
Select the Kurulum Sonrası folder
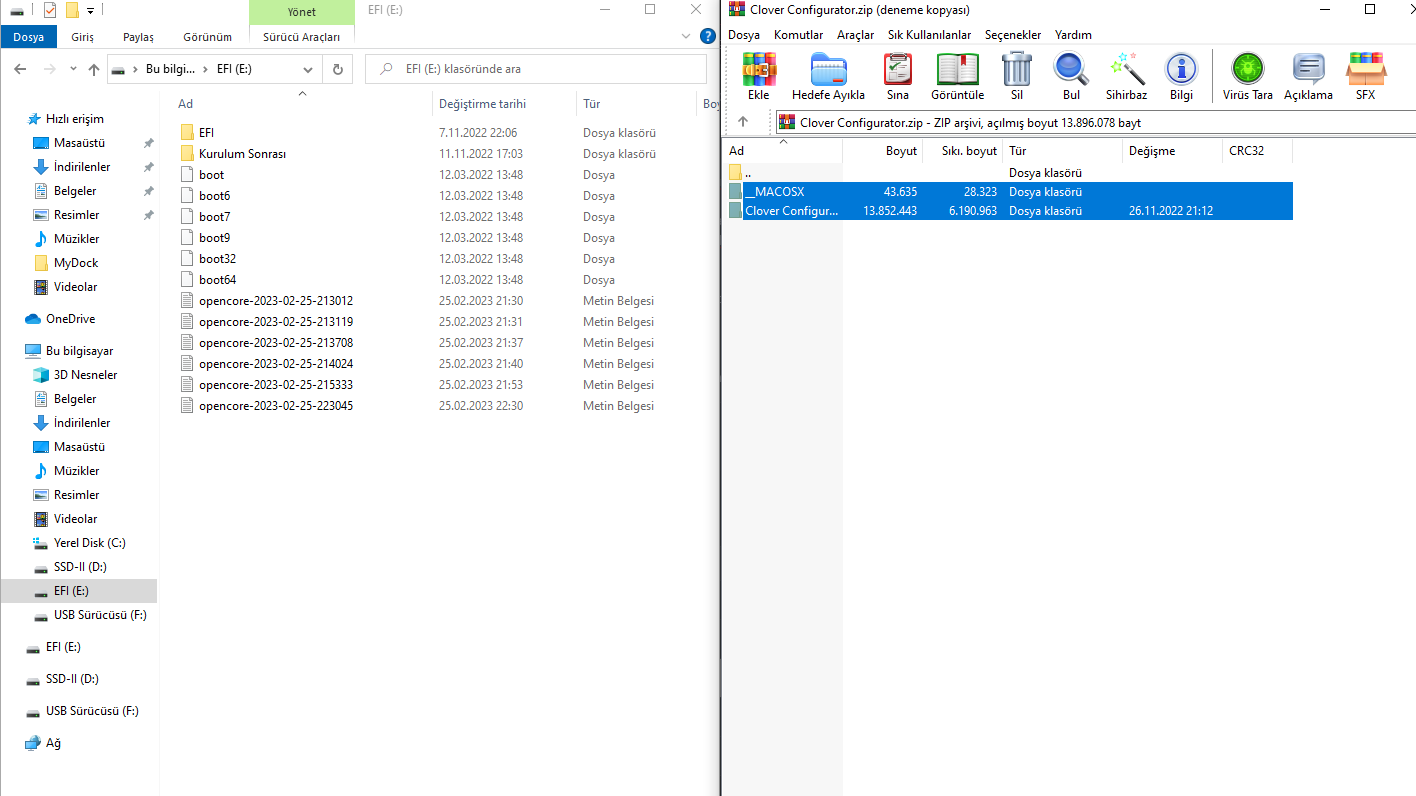pos(242,154)
